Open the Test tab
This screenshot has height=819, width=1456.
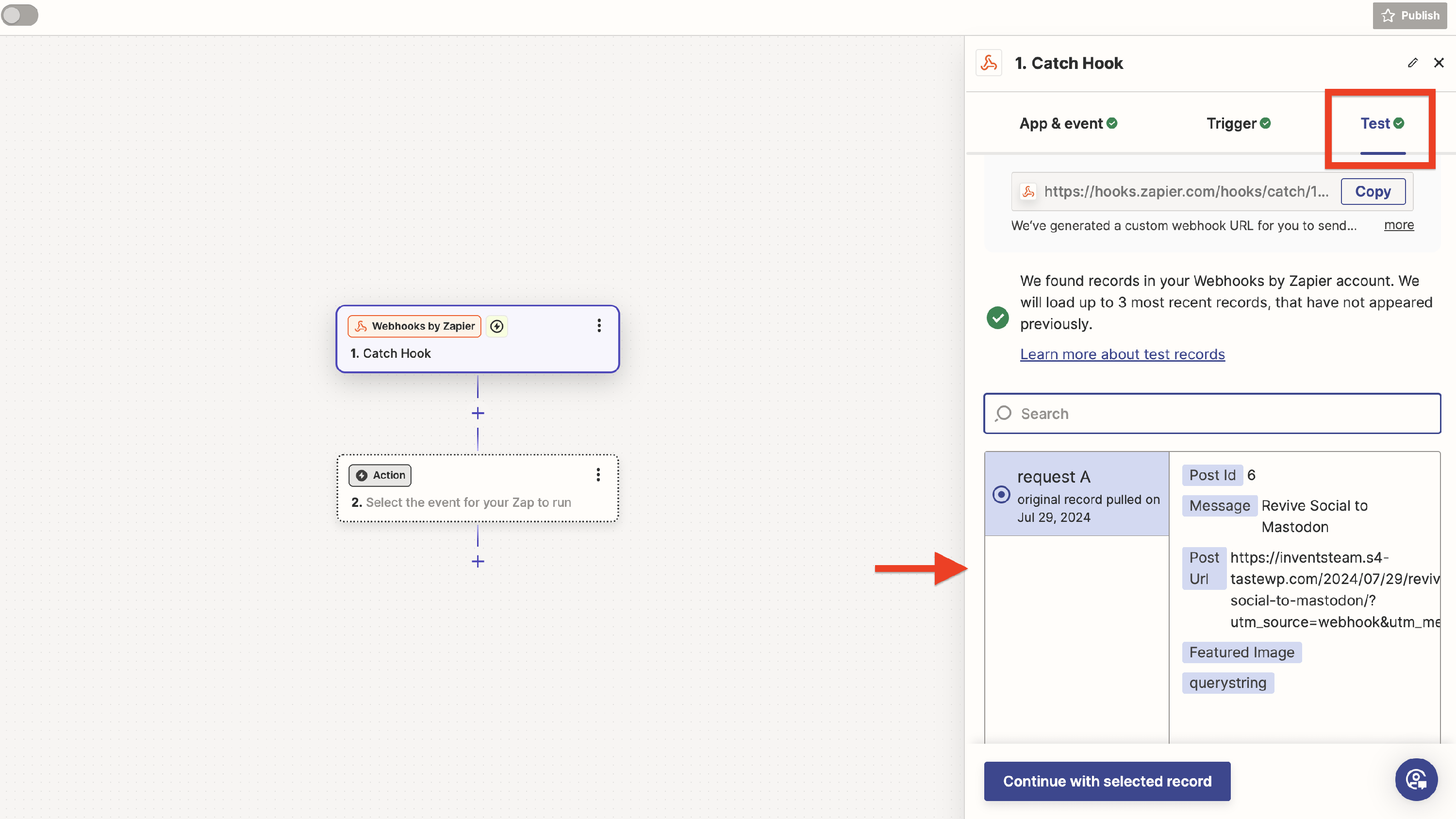[1382, 123]
